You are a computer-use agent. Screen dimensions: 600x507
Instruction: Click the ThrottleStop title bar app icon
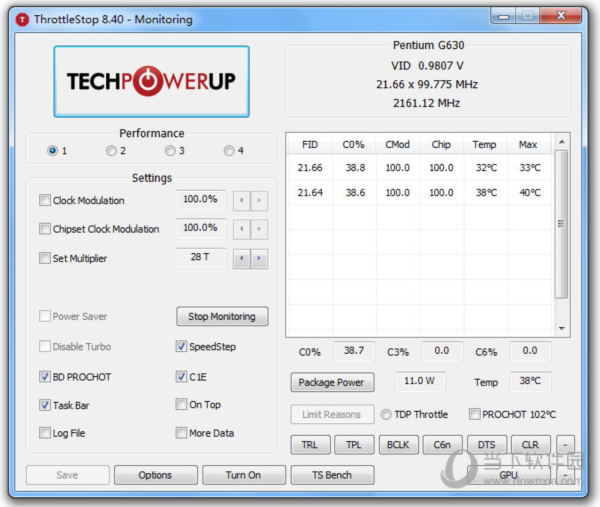click(23, 20)
